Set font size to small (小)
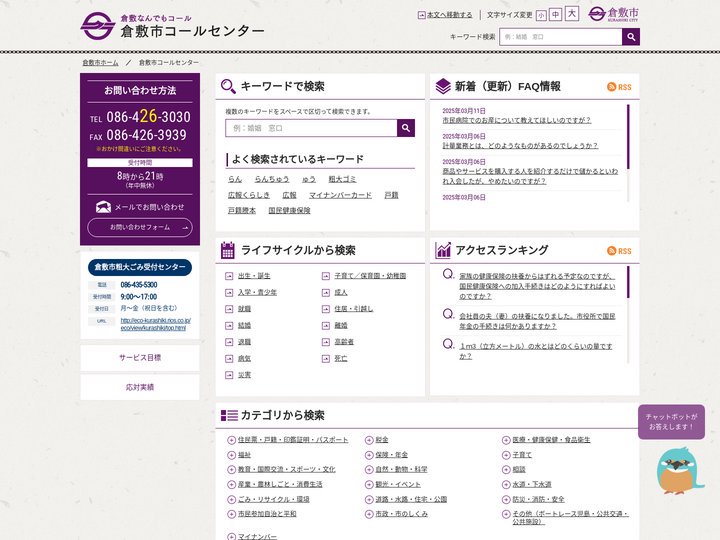720x540 pixels. pyautogui.click(x=541, y=16)
